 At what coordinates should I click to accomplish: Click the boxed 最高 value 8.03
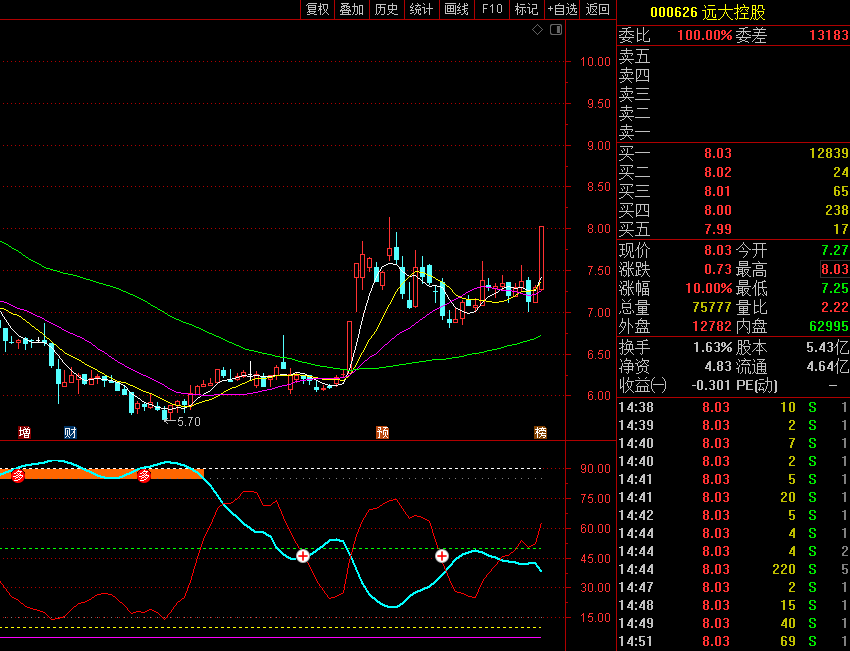[x=835, y=269]
